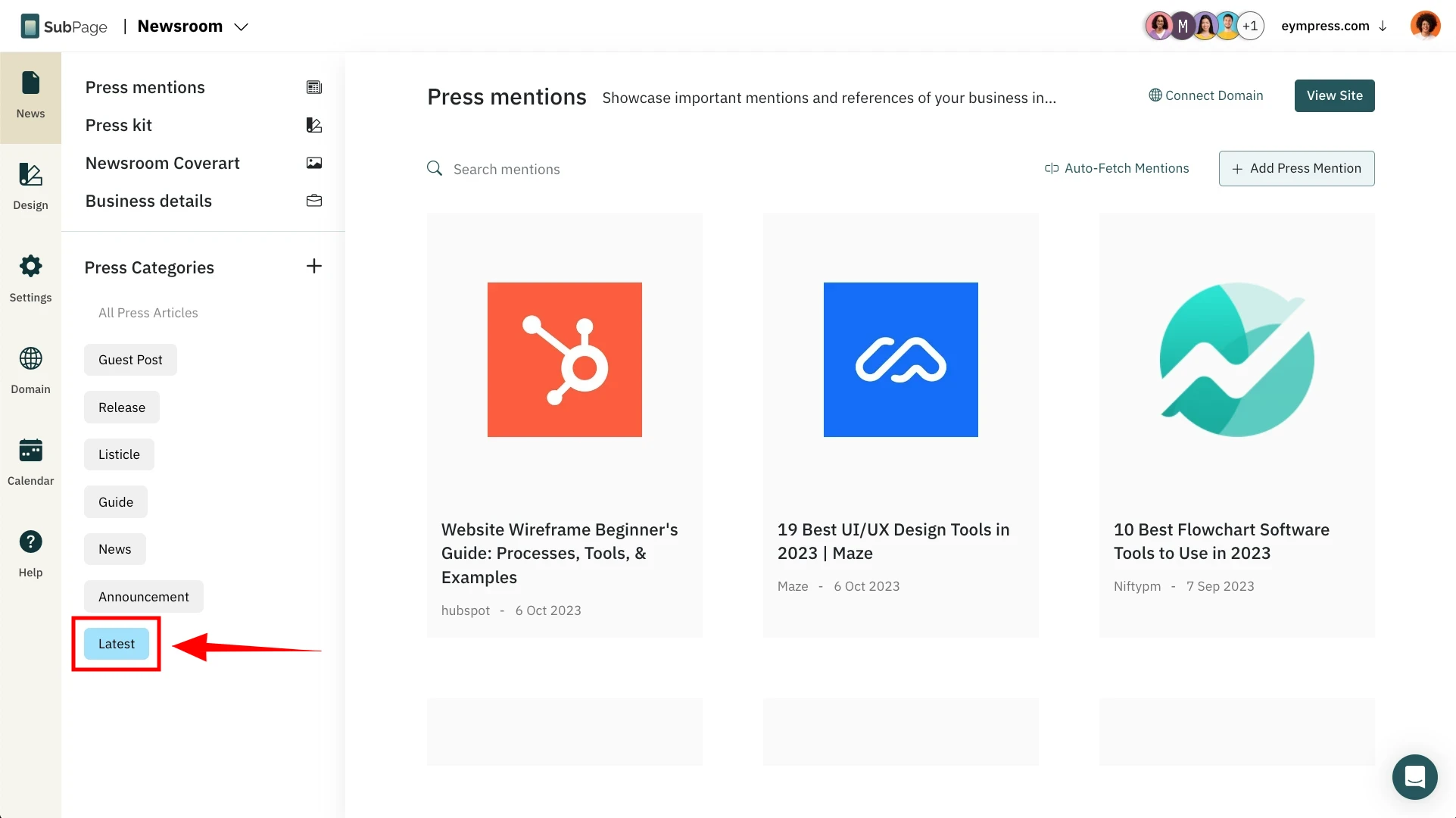Open the Niftypm logo thumbnail
This screenshot has height=818, width=1456.
point(1237,360)
